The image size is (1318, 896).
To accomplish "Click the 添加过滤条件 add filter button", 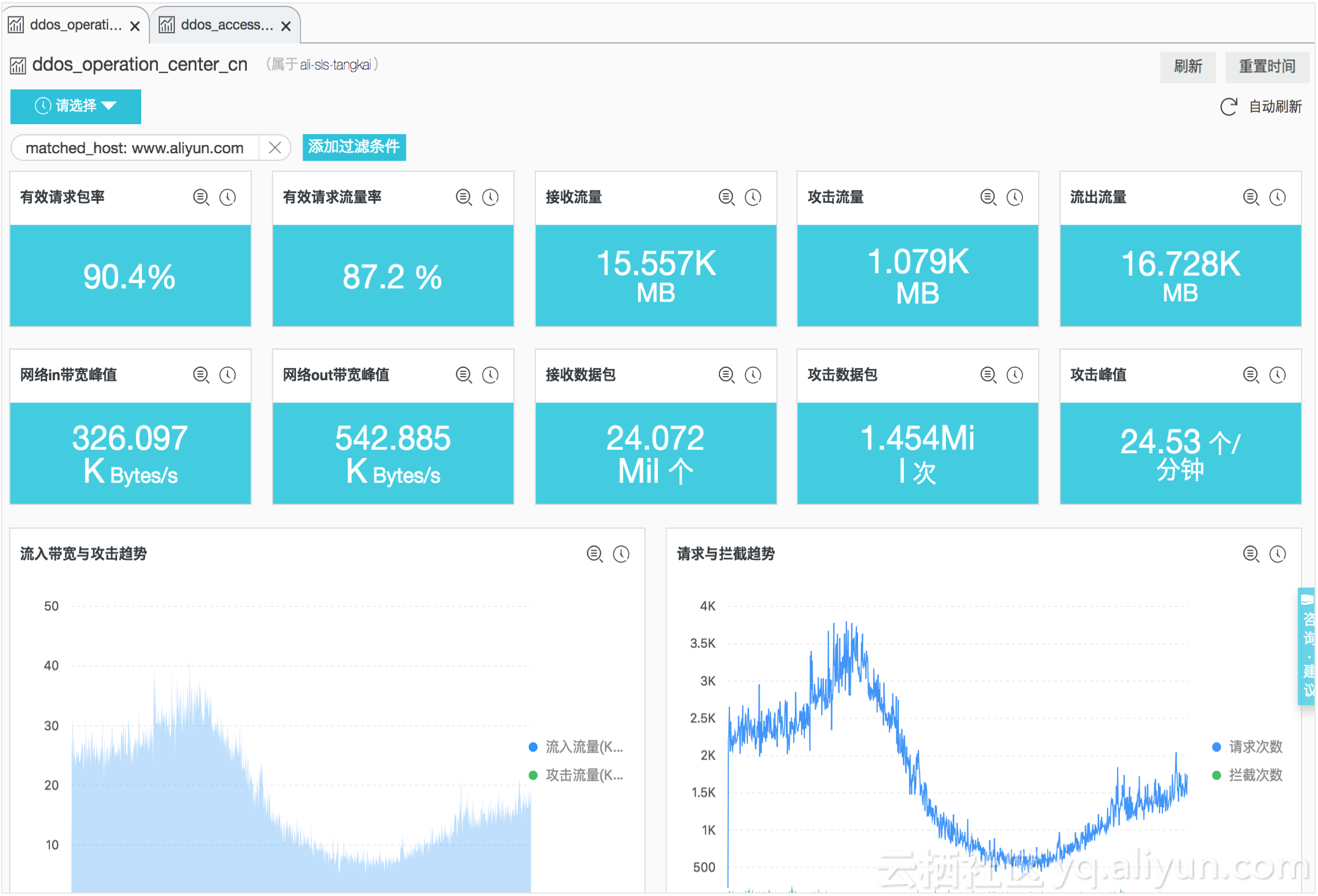I will tap(354, 147).
